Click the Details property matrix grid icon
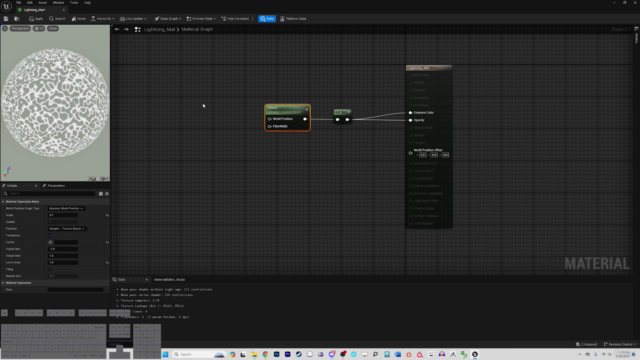Viewport: 640px width, 360px height. coord(101,193)
